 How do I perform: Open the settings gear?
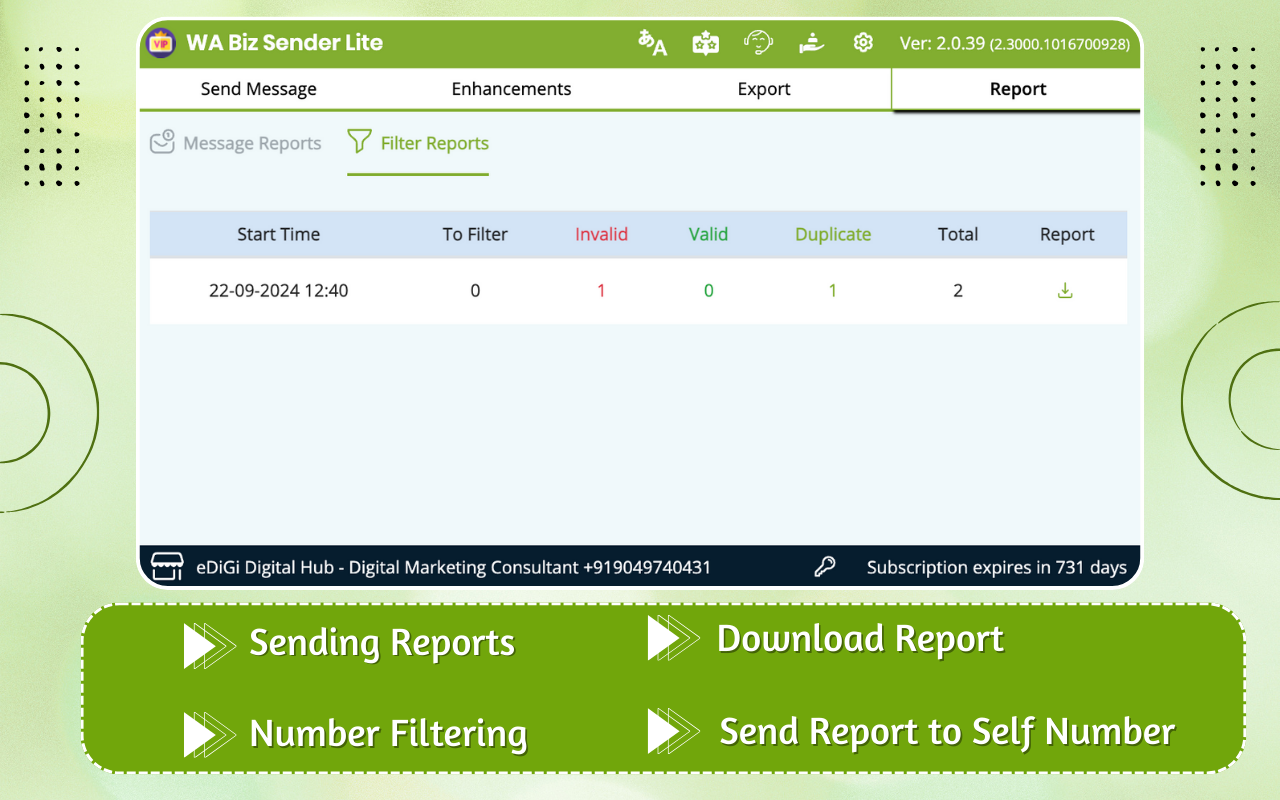[x=862, y=42]
